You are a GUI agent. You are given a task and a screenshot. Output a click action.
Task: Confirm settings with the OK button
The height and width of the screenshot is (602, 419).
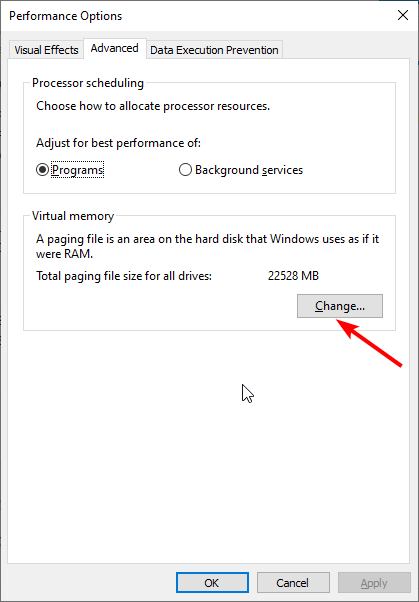pyautogui.click(x=212, y=583)
